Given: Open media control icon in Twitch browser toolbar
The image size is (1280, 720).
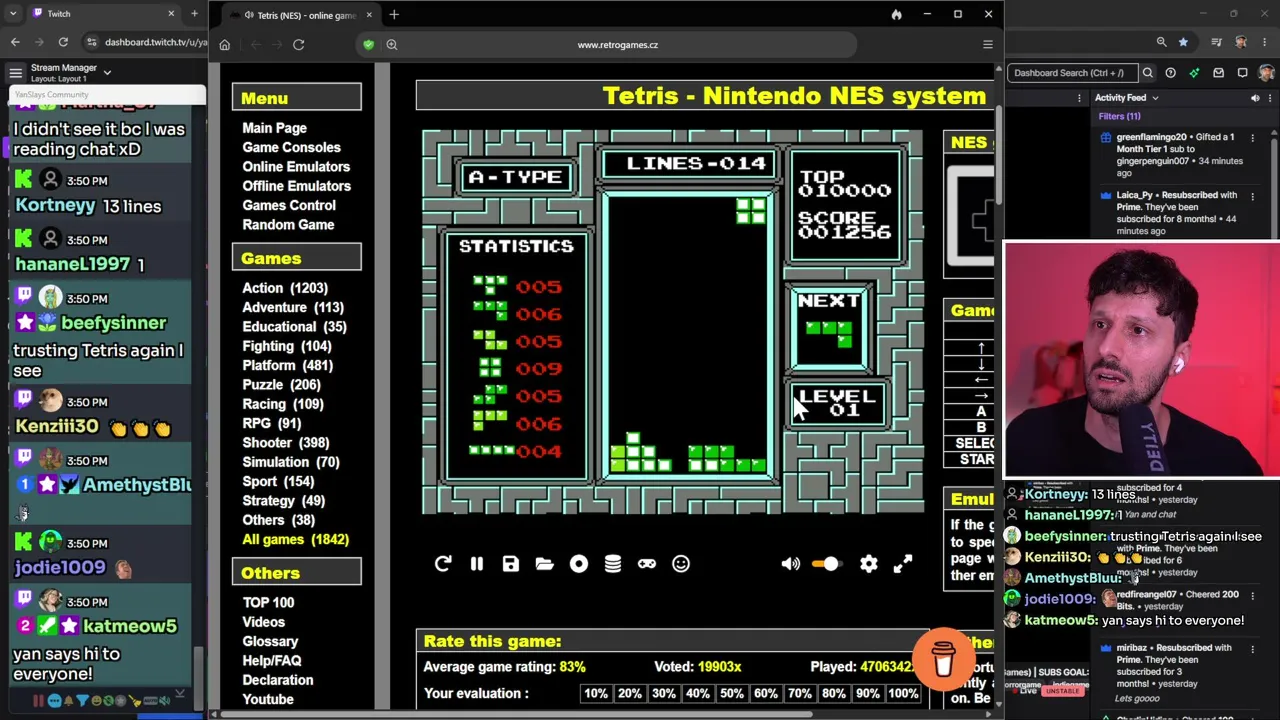Looking at the screenshot, I should (x=1216, y=42).
